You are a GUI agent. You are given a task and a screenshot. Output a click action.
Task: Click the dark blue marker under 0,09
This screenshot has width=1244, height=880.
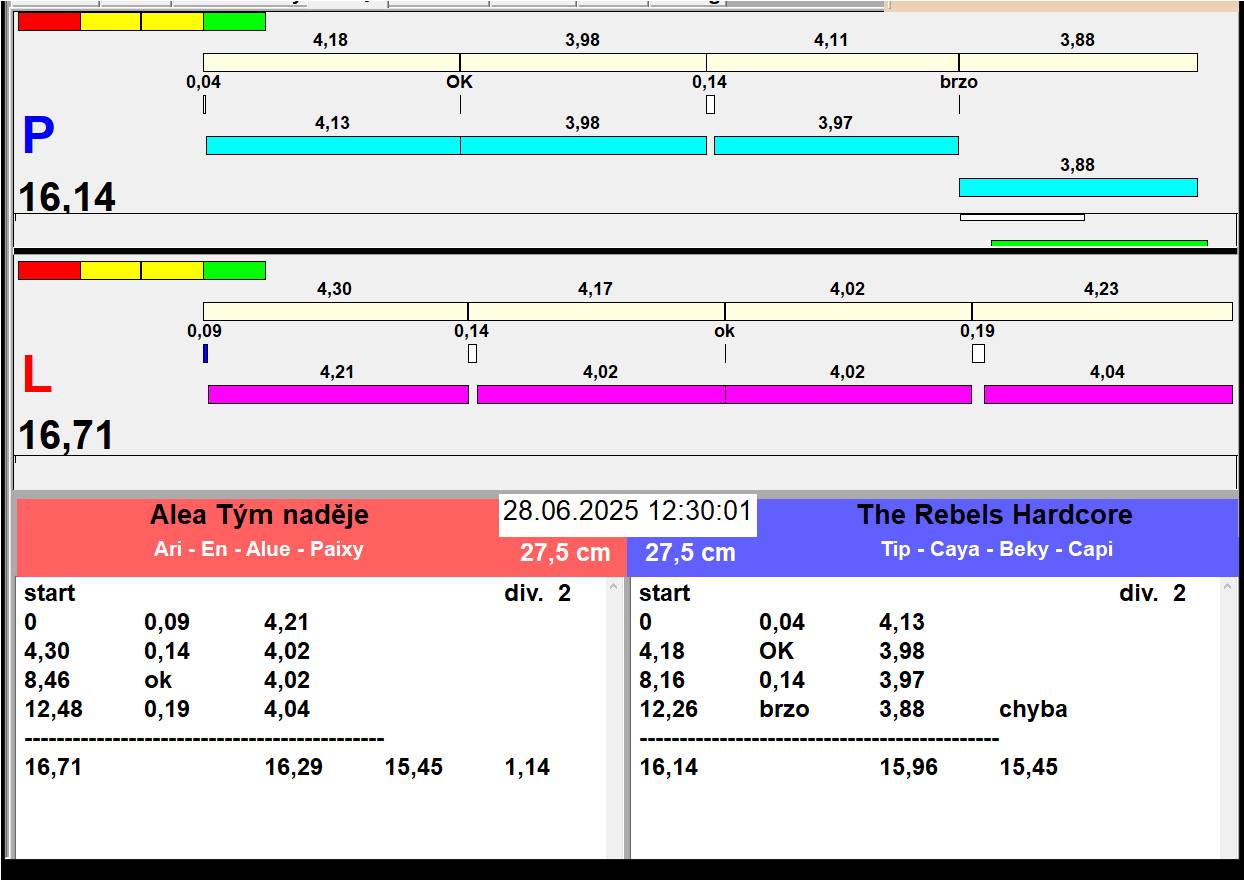205,354
